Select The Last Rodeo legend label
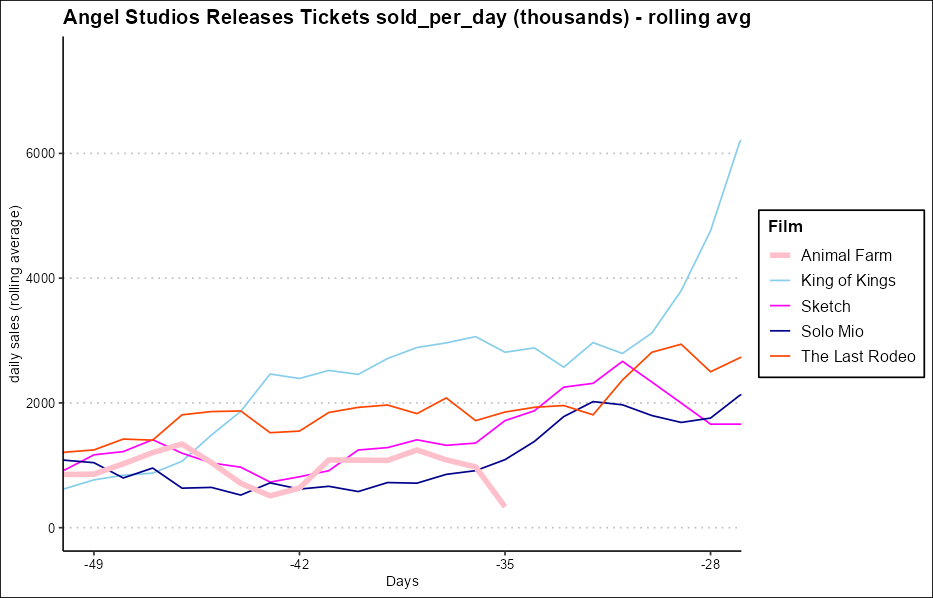Screen dimensions: 933x598 tap(858, 357)
